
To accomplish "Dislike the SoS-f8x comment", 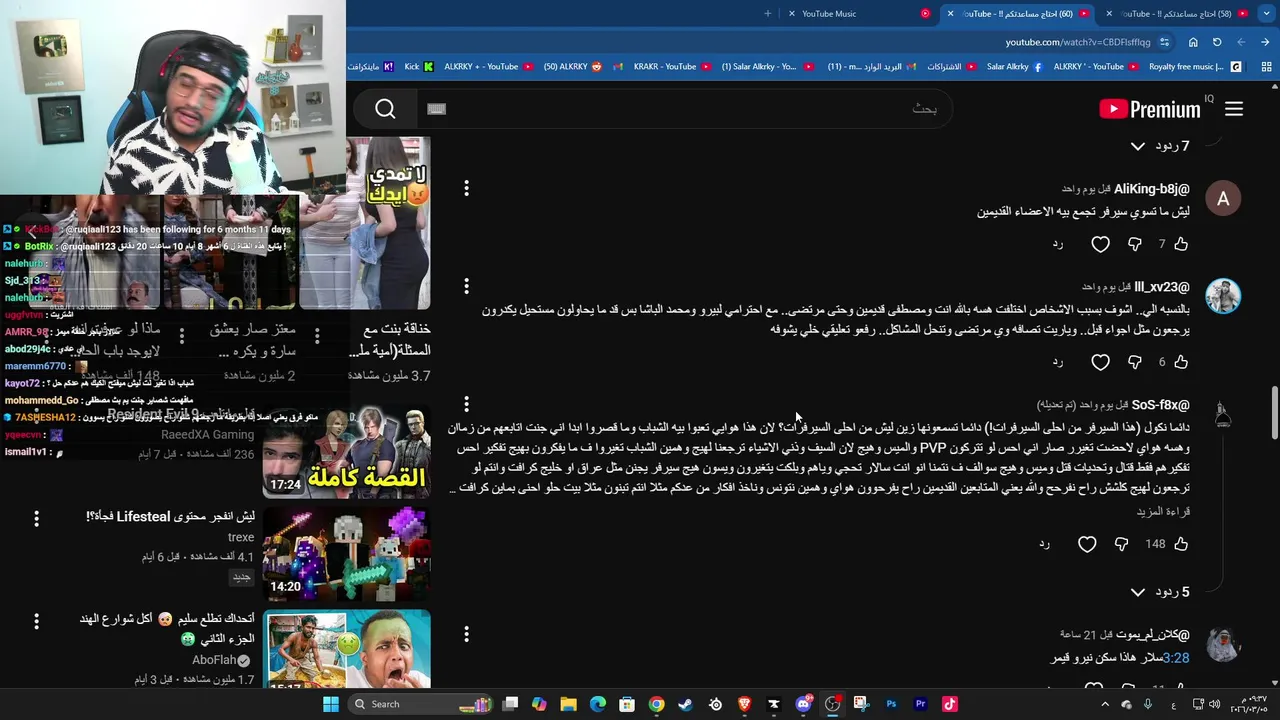I will (1122, 544).
